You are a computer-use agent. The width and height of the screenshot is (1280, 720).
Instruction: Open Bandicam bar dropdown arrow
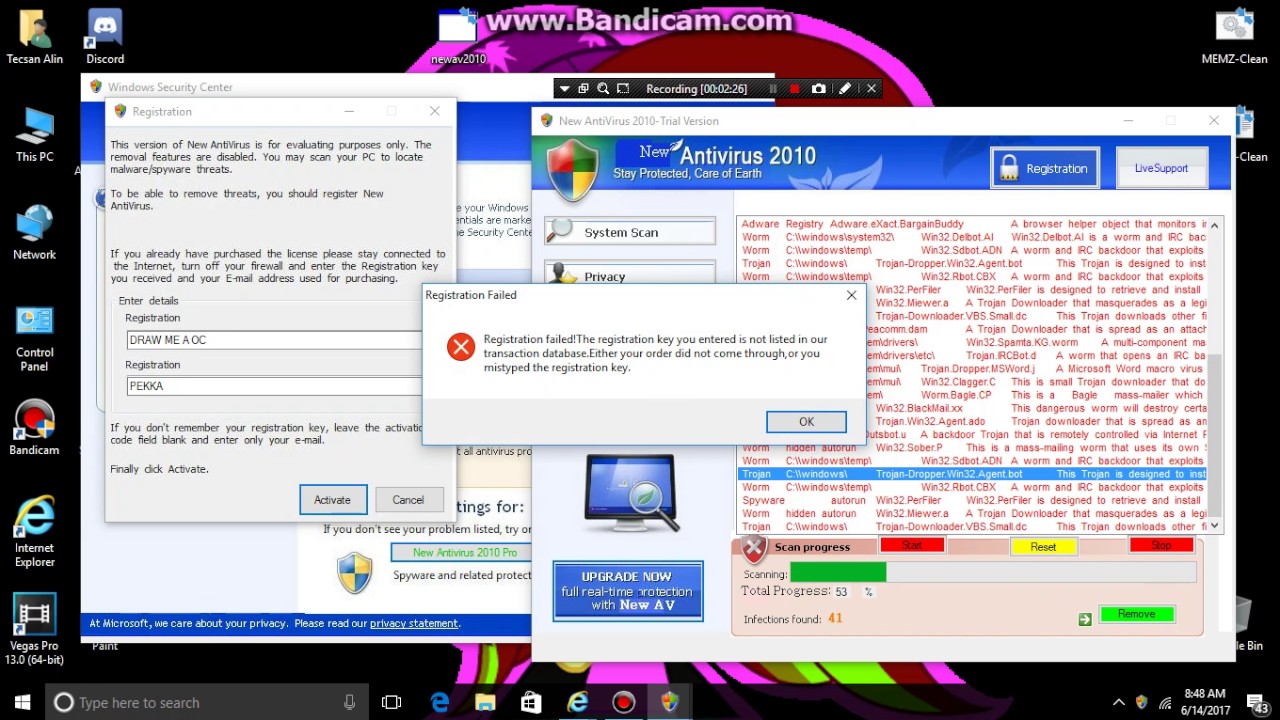click(564, 89)
